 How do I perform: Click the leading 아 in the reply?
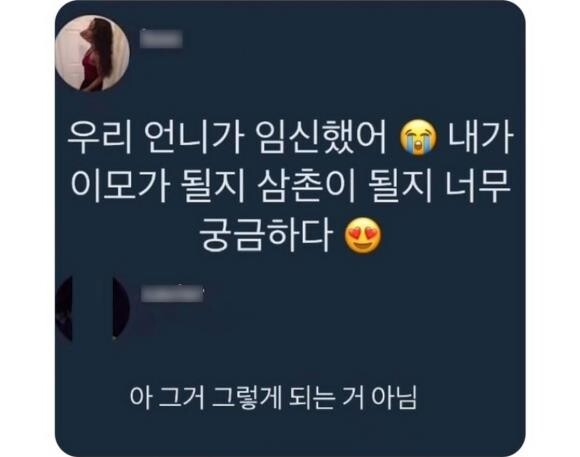pos(140,398)
